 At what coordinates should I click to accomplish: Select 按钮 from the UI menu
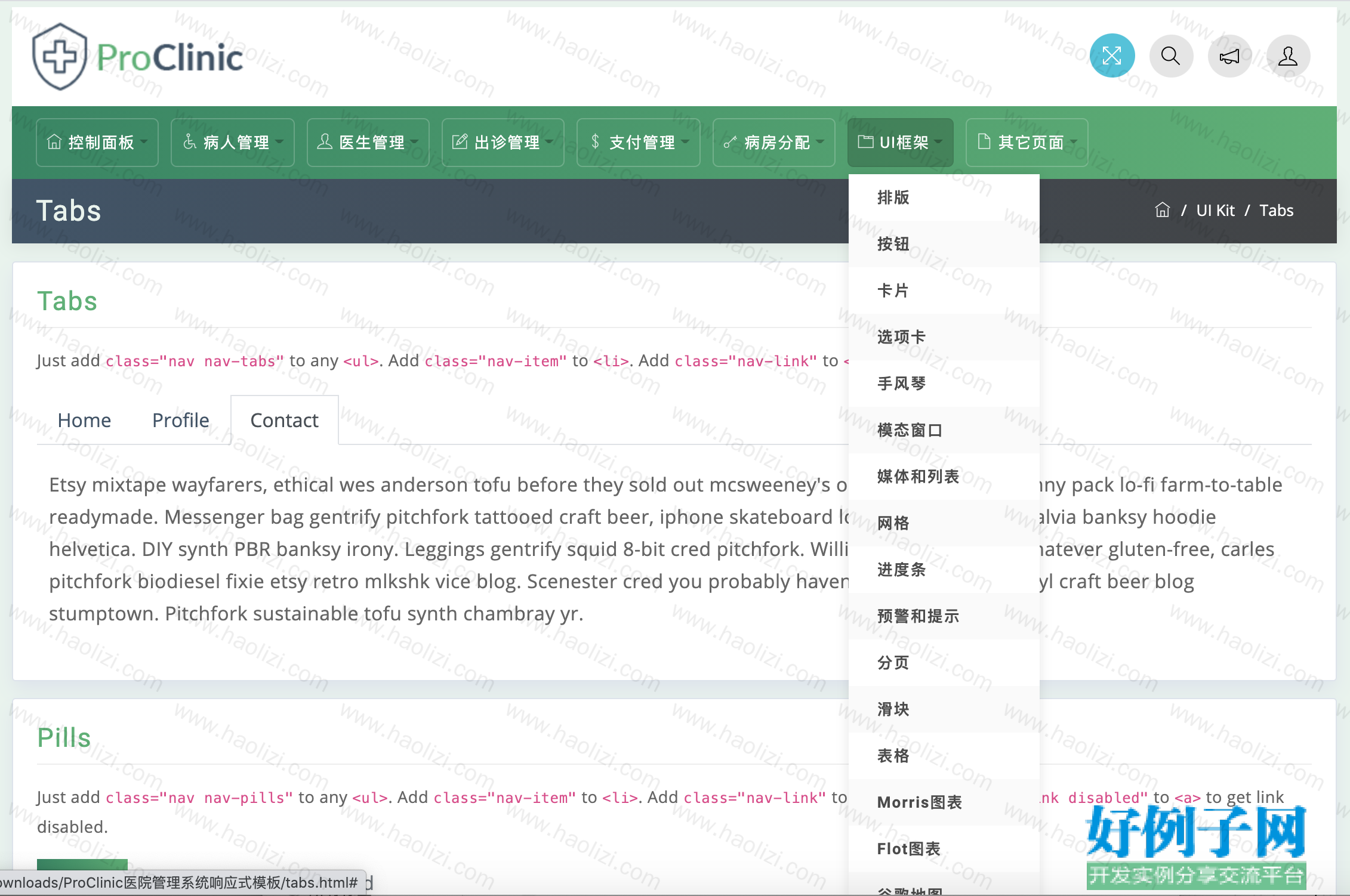(x=944, y=244)
